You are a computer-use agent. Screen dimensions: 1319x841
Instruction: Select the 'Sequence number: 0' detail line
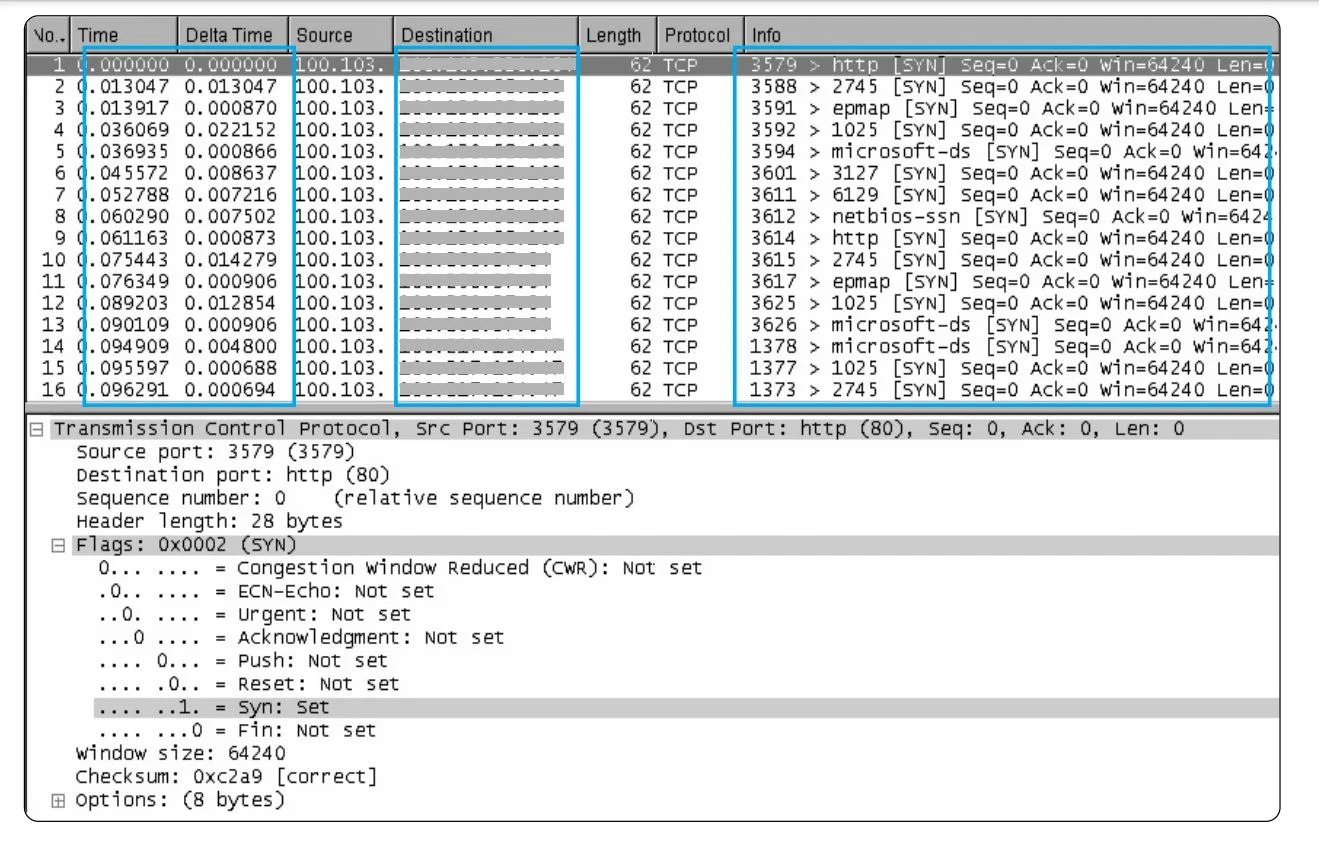(355, 498)
